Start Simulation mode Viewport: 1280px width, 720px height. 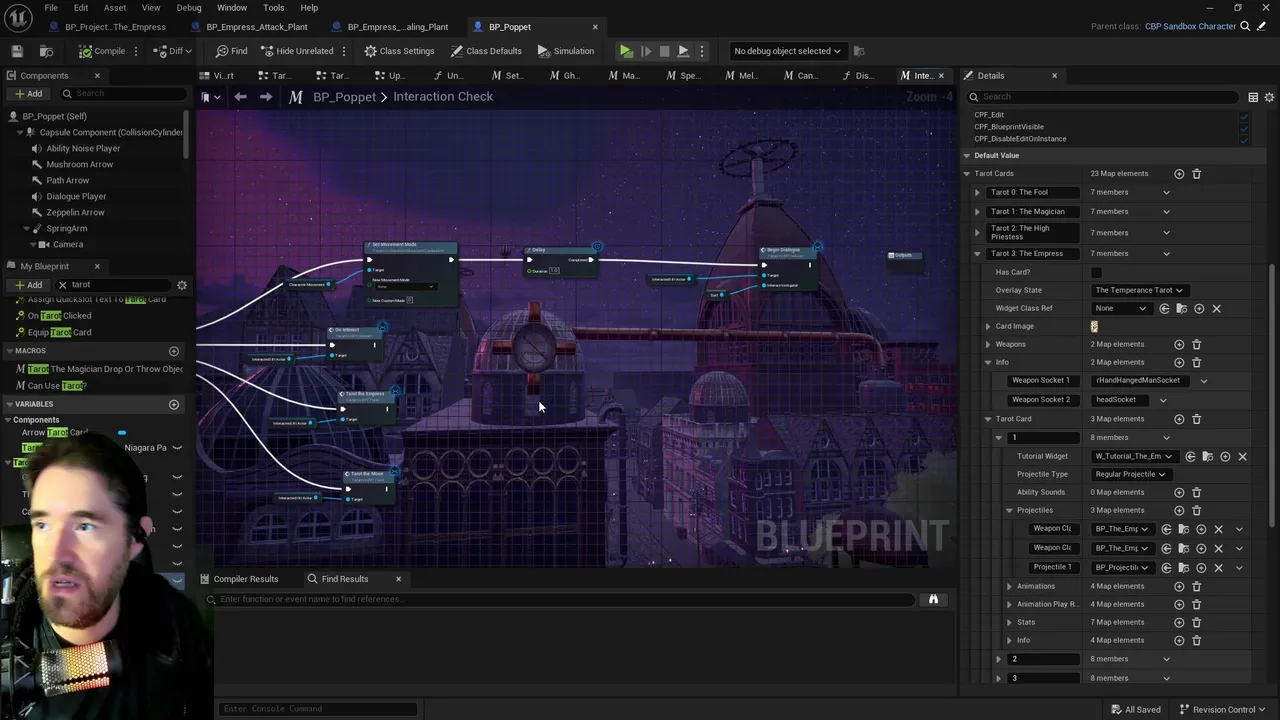point(566,51)
